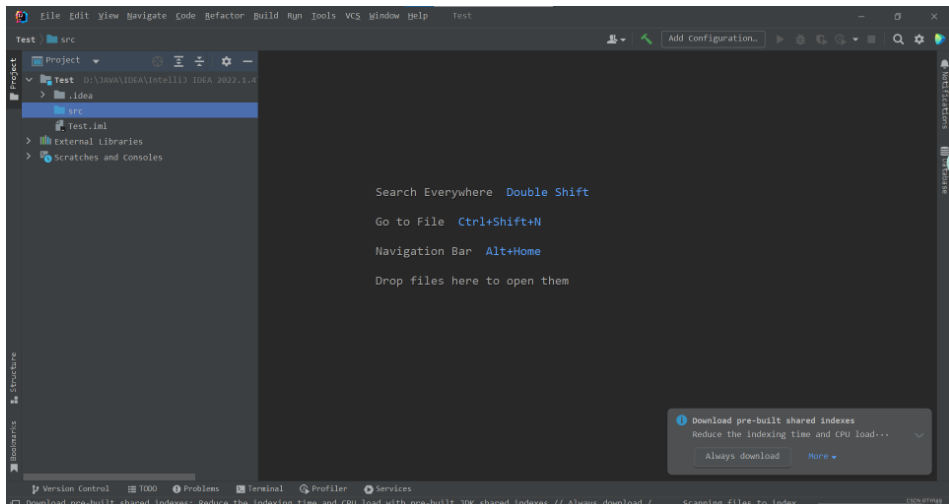Open the Code menu
The height and width of the screenshot is (504, 949).
[185, 16]
